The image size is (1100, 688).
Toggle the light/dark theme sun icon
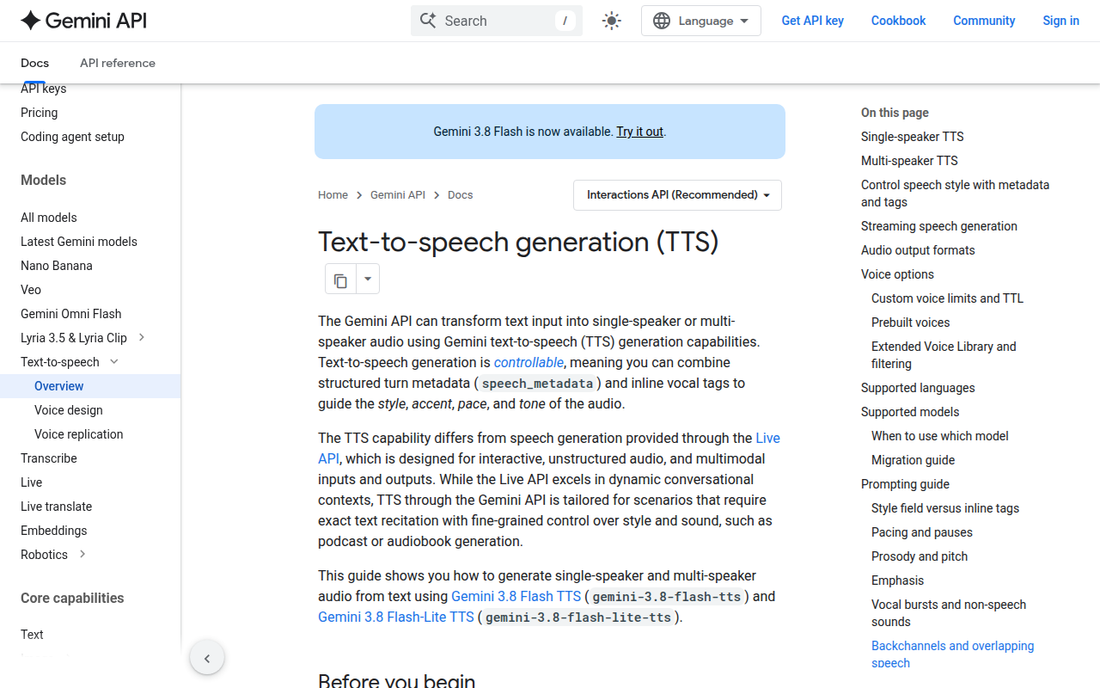[x=612, y=21]
